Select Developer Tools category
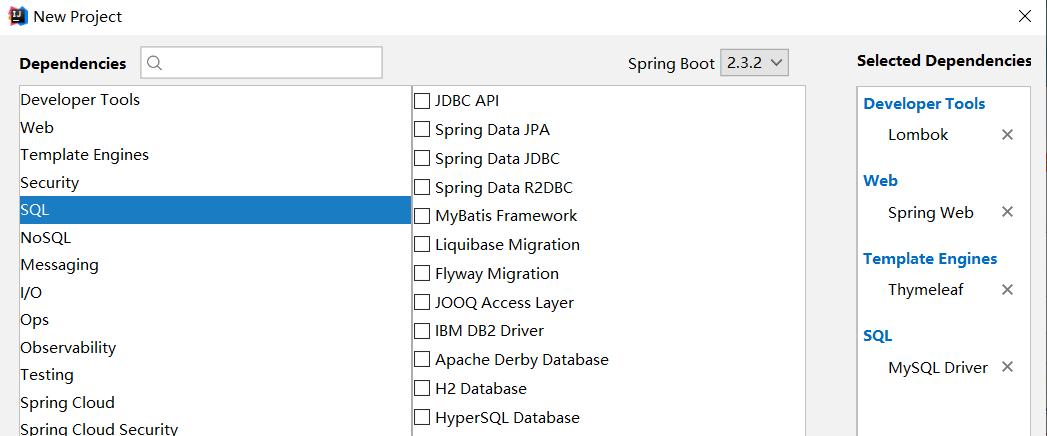This screenshot has width=1047, height=436. pyautogui.click(x=216, y=99)
